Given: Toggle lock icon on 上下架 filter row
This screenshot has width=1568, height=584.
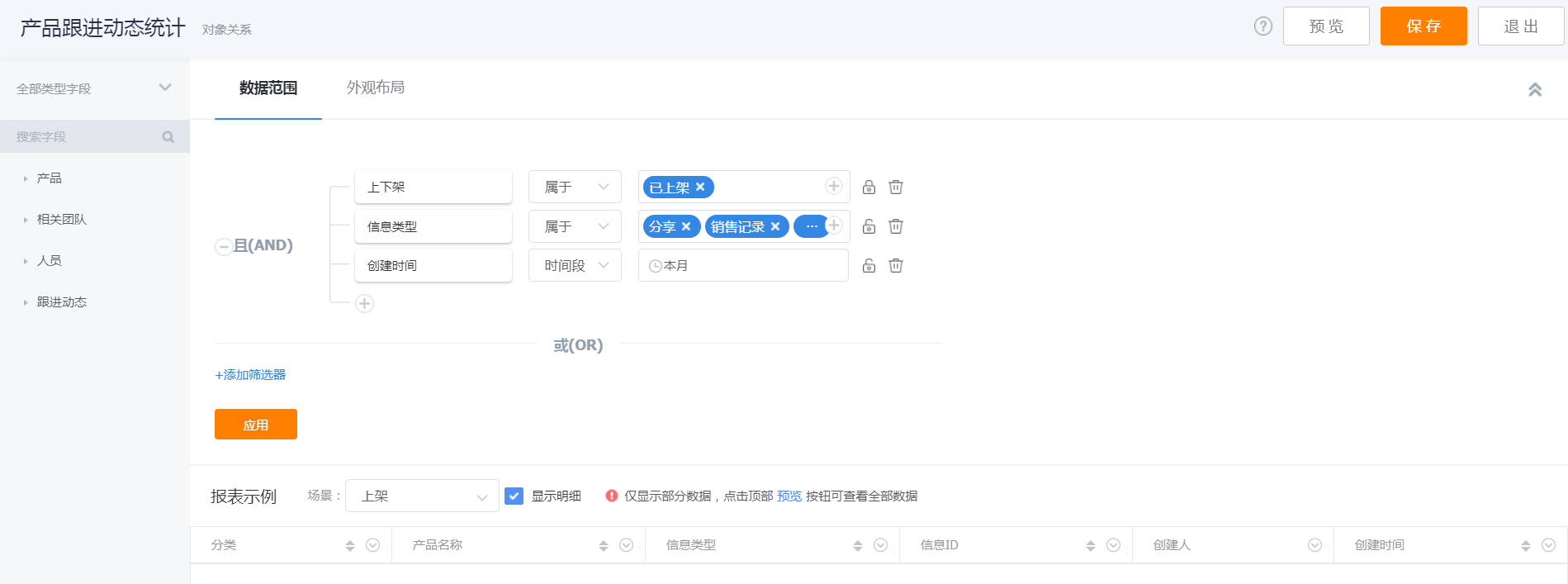Looking at the screenshot, I should click(x=869, y=188).
